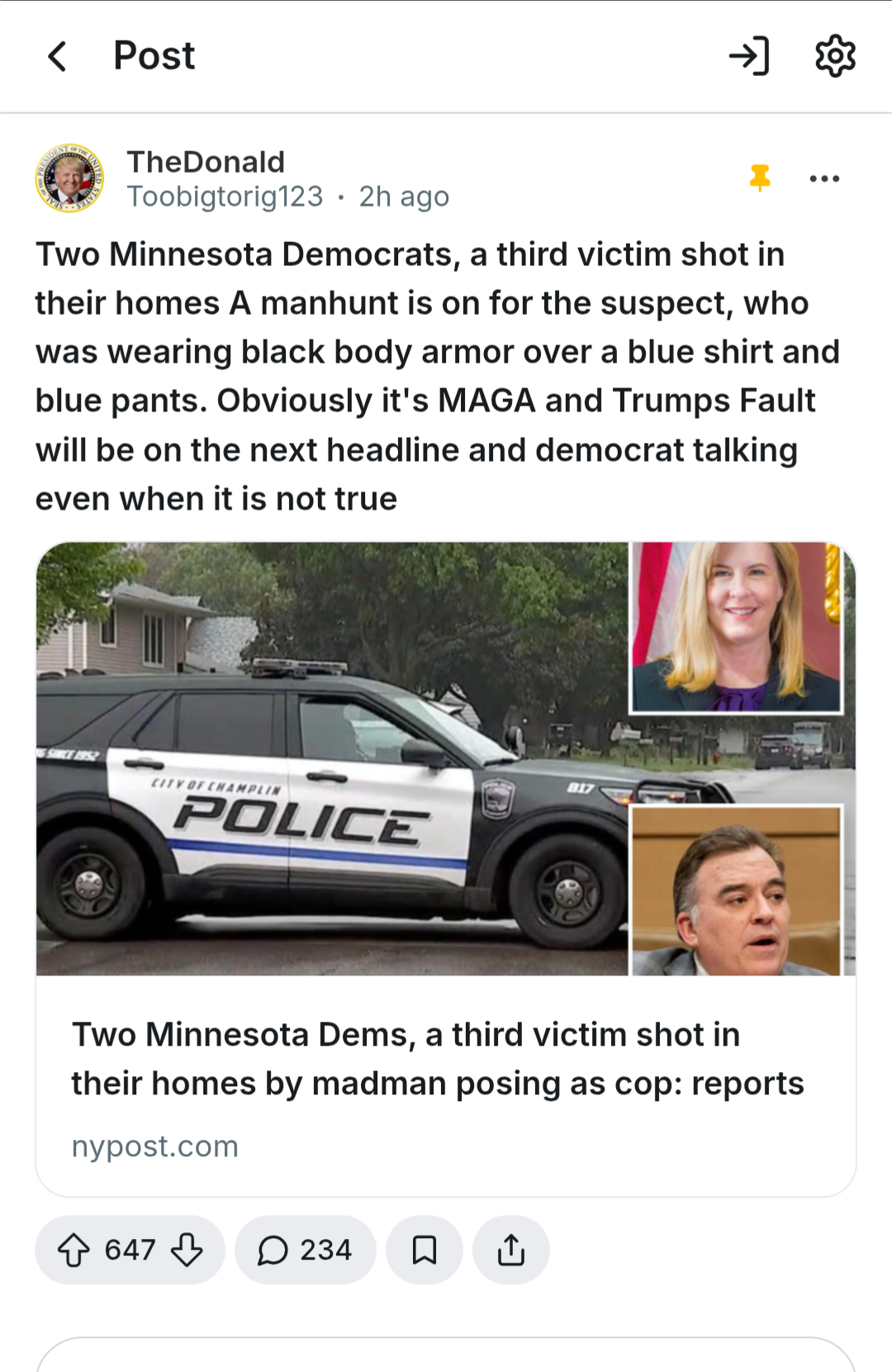Open the police car article thumbnail
The image size is (892, 1372).
pos(446,758)
